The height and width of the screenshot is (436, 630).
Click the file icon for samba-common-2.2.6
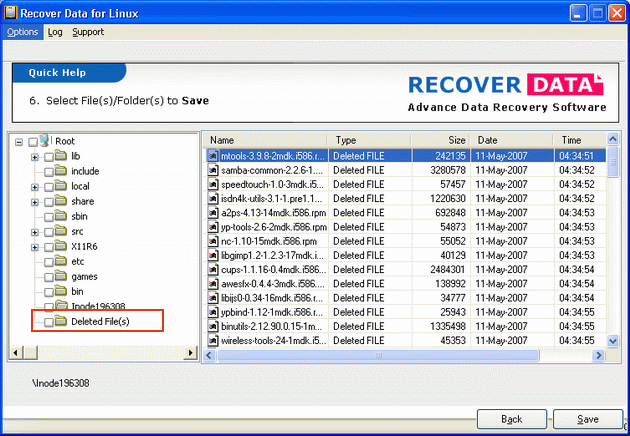[x=213, y=170]
